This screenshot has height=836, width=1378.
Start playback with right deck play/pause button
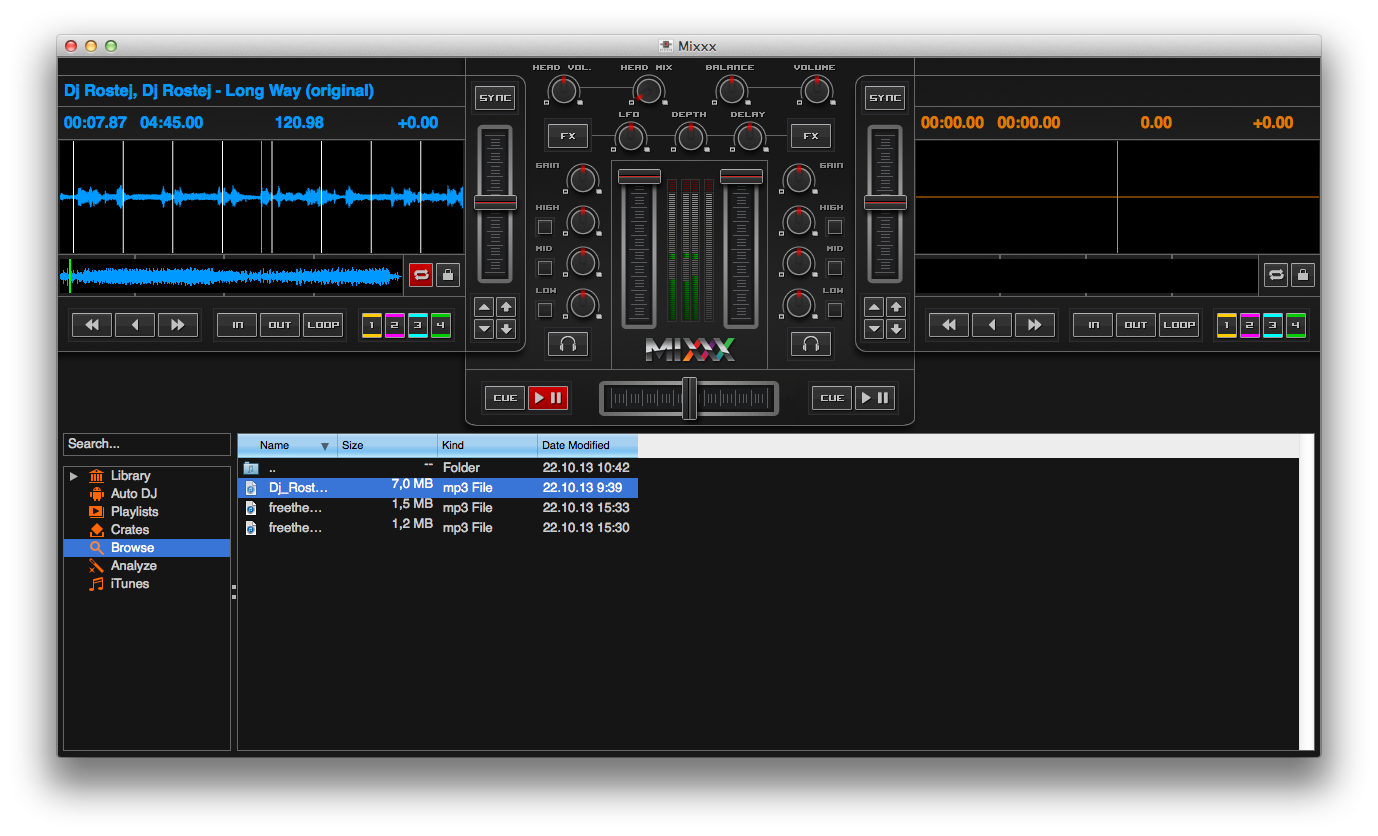click(x=875, y=398)
